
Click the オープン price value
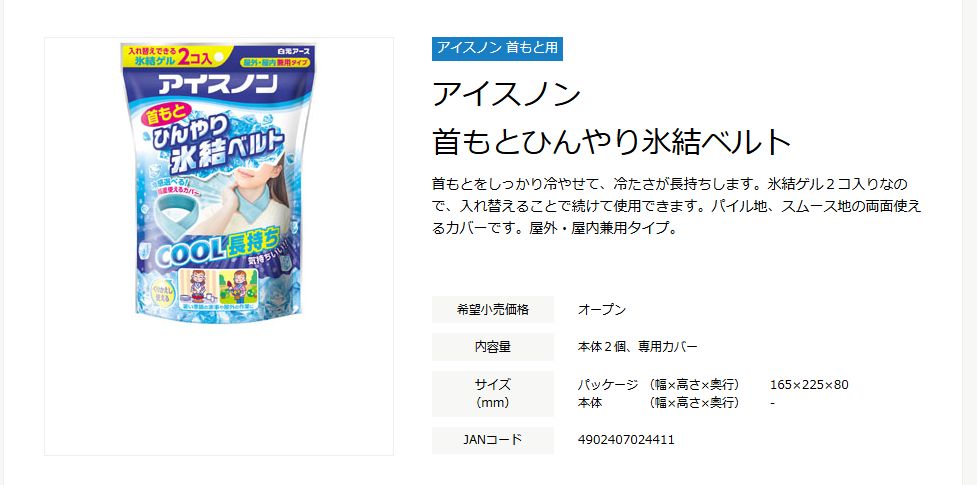(x=601, y=310)
